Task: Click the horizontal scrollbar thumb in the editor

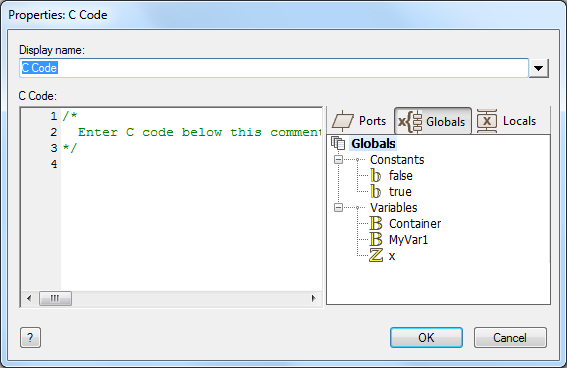Action: (55, 298)
